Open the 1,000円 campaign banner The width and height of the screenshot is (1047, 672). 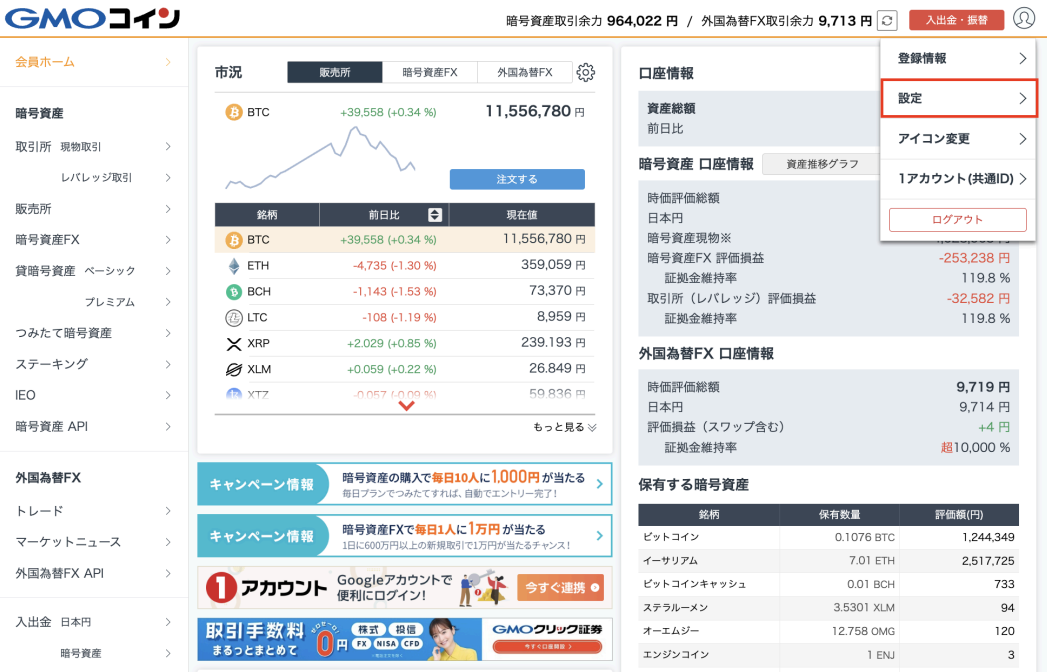pos(405,484)
